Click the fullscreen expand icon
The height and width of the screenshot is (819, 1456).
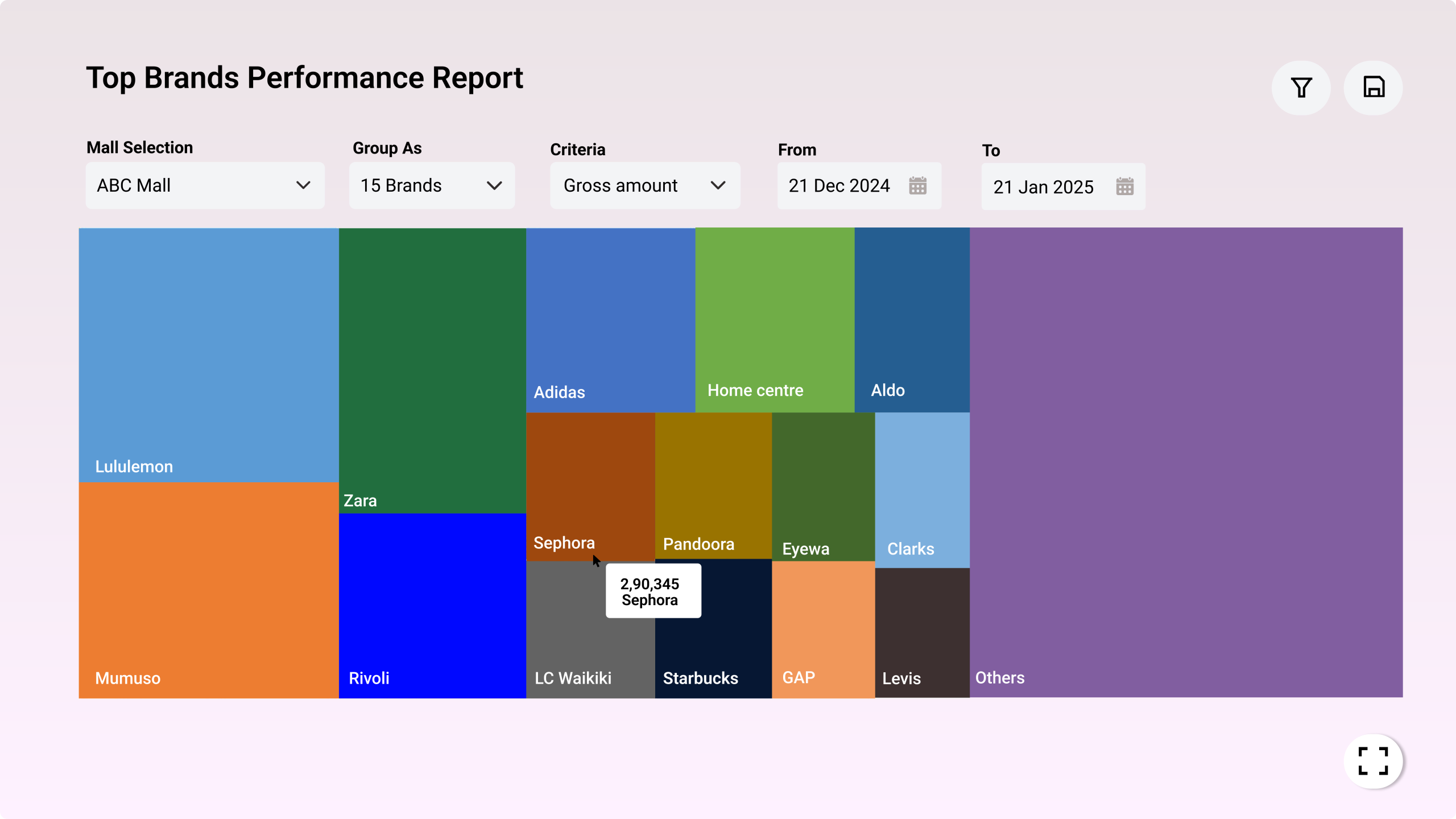tap(1373, 761)
